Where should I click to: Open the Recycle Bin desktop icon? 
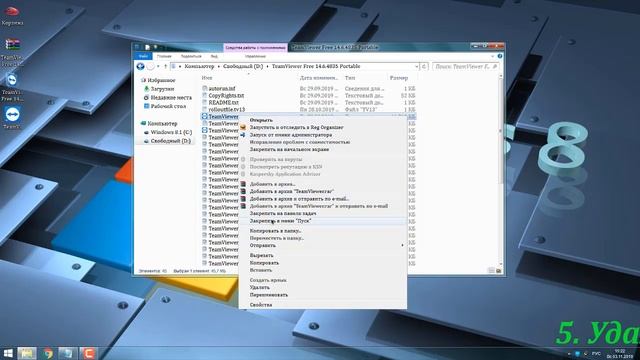click(x=12, y=16)
